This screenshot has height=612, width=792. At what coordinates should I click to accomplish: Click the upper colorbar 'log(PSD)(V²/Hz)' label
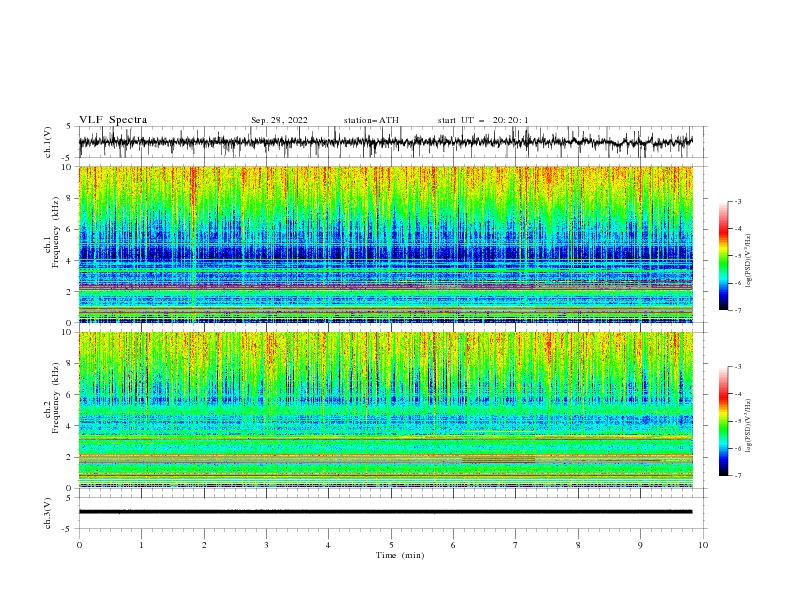(x=749, y=261)
